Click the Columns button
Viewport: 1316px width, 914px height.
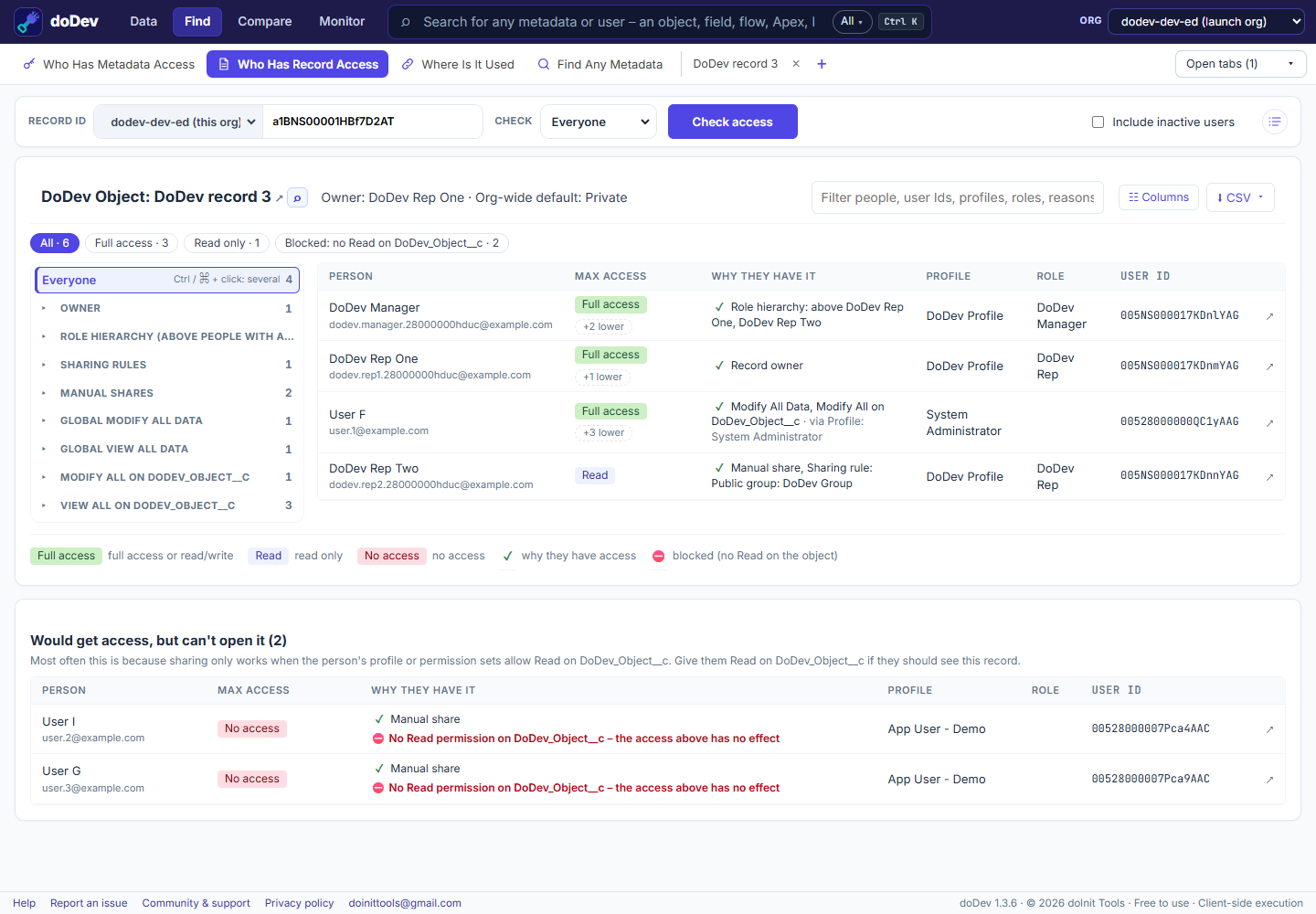pos(1159,197)
